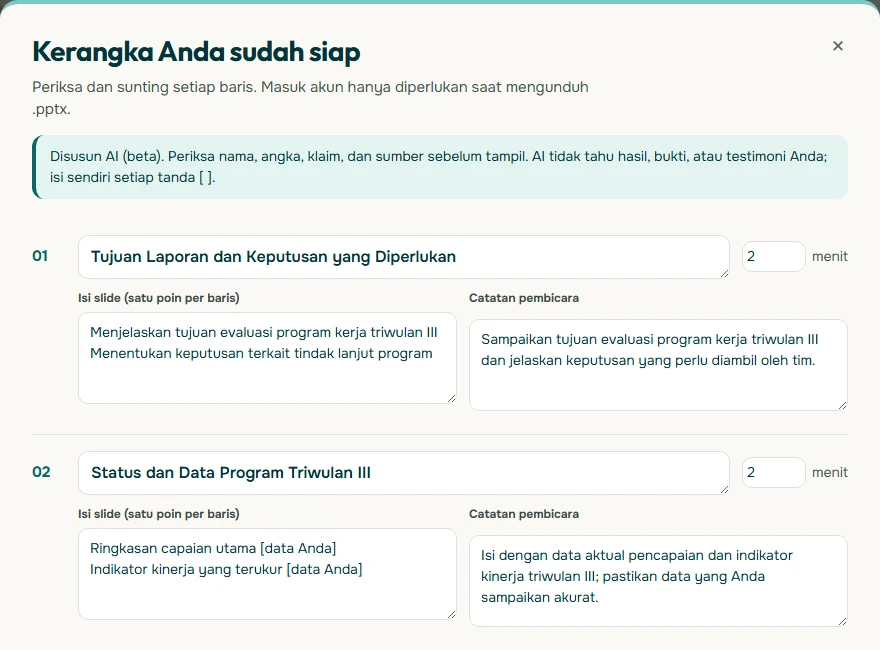Click the slide number 01 label

tap(40, 256)
